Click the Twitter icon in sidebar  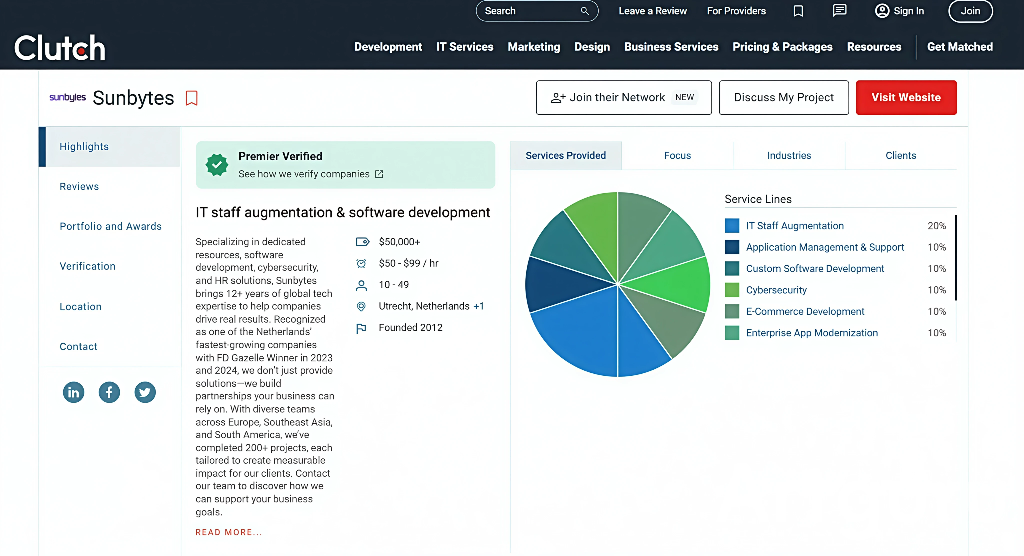point(145,392)
